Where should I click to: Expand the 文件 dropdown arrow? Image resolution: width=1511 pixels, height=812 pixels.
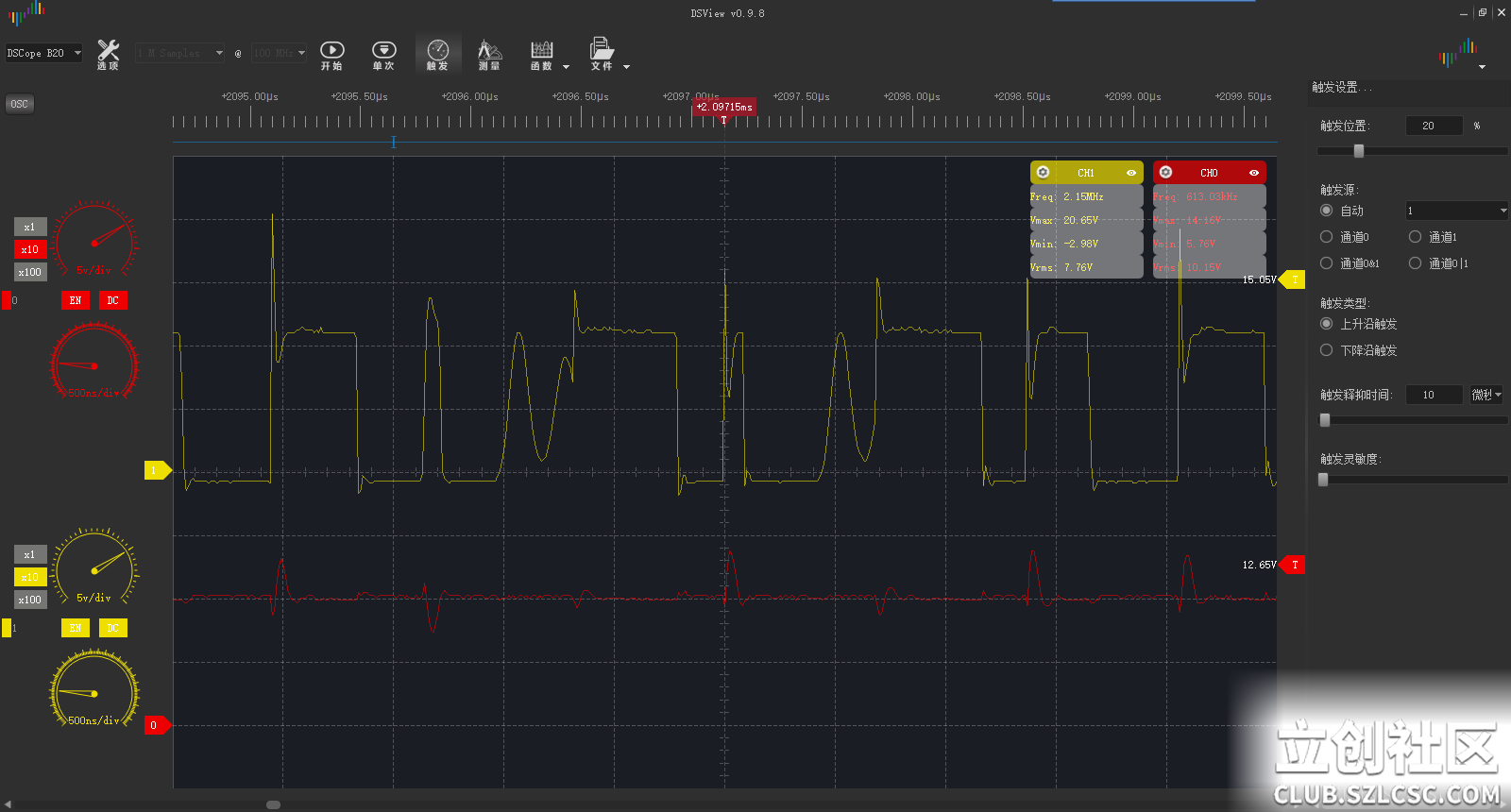[626, 67]
